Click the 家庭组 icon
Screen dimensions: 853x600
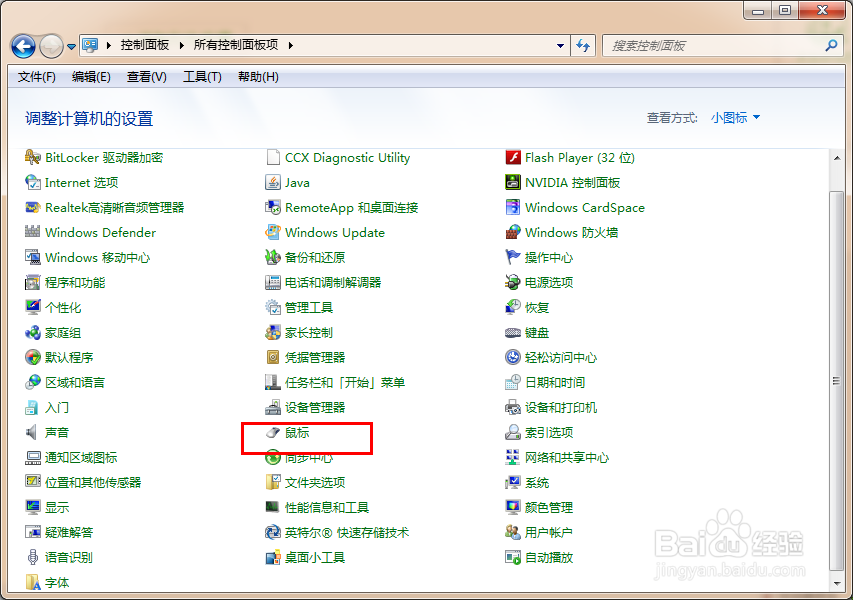(33, 332)
